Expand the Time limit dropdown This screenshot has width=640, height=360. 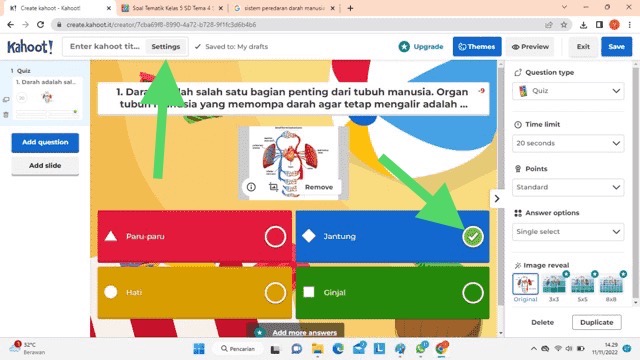[x=568, y=143]
